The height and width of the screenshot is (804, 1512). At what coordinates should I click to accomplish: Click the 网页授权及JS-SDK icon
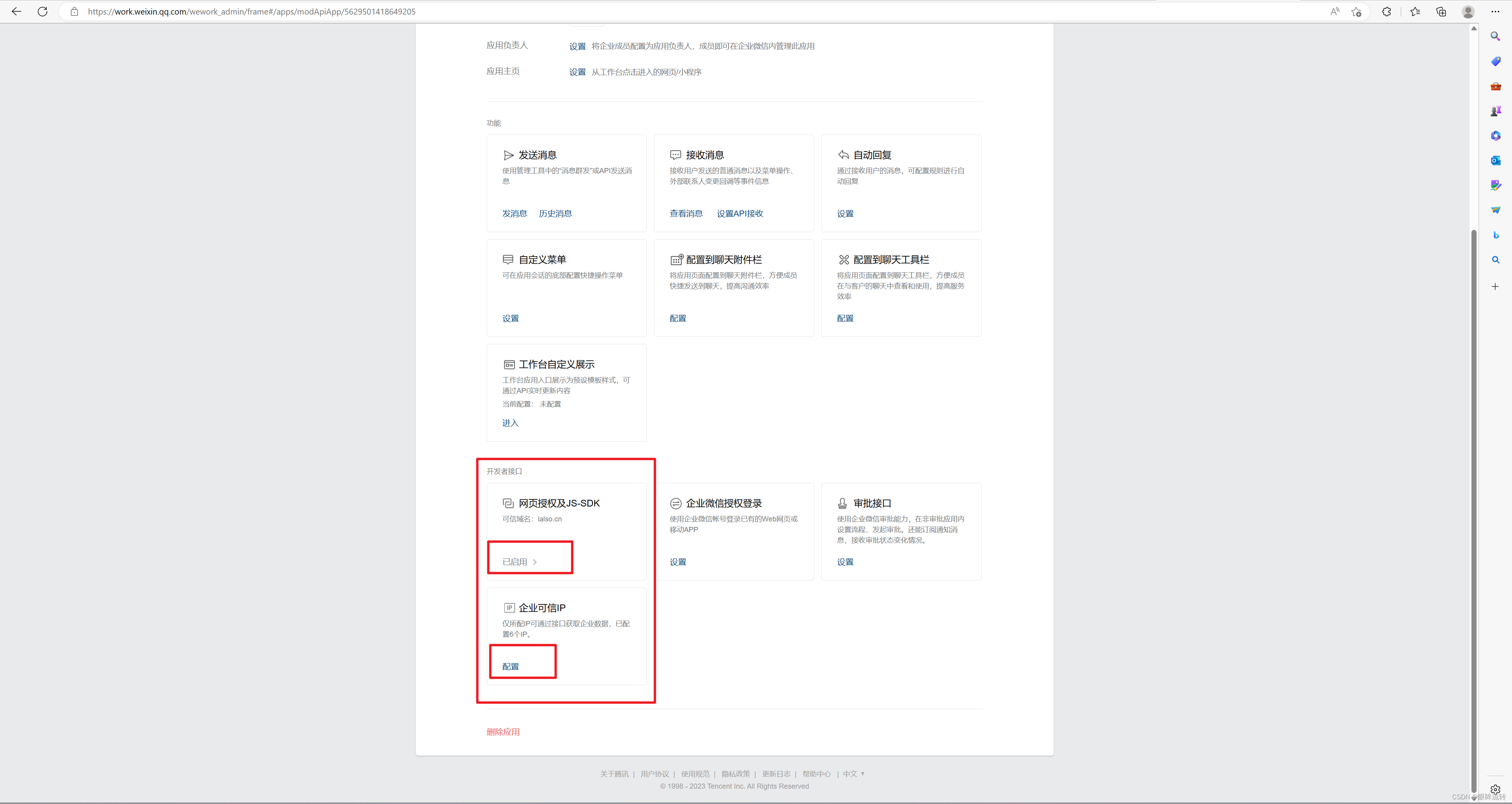point(508,503)
